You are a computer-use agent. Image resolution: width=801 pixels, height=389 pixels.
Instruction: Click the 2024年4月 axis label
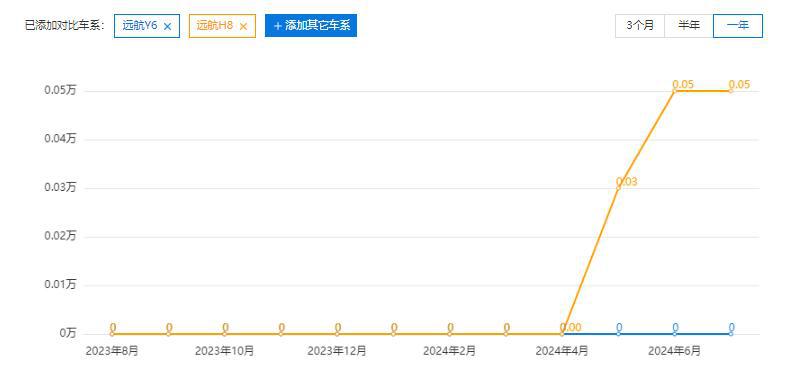click(x=562, y=351)
